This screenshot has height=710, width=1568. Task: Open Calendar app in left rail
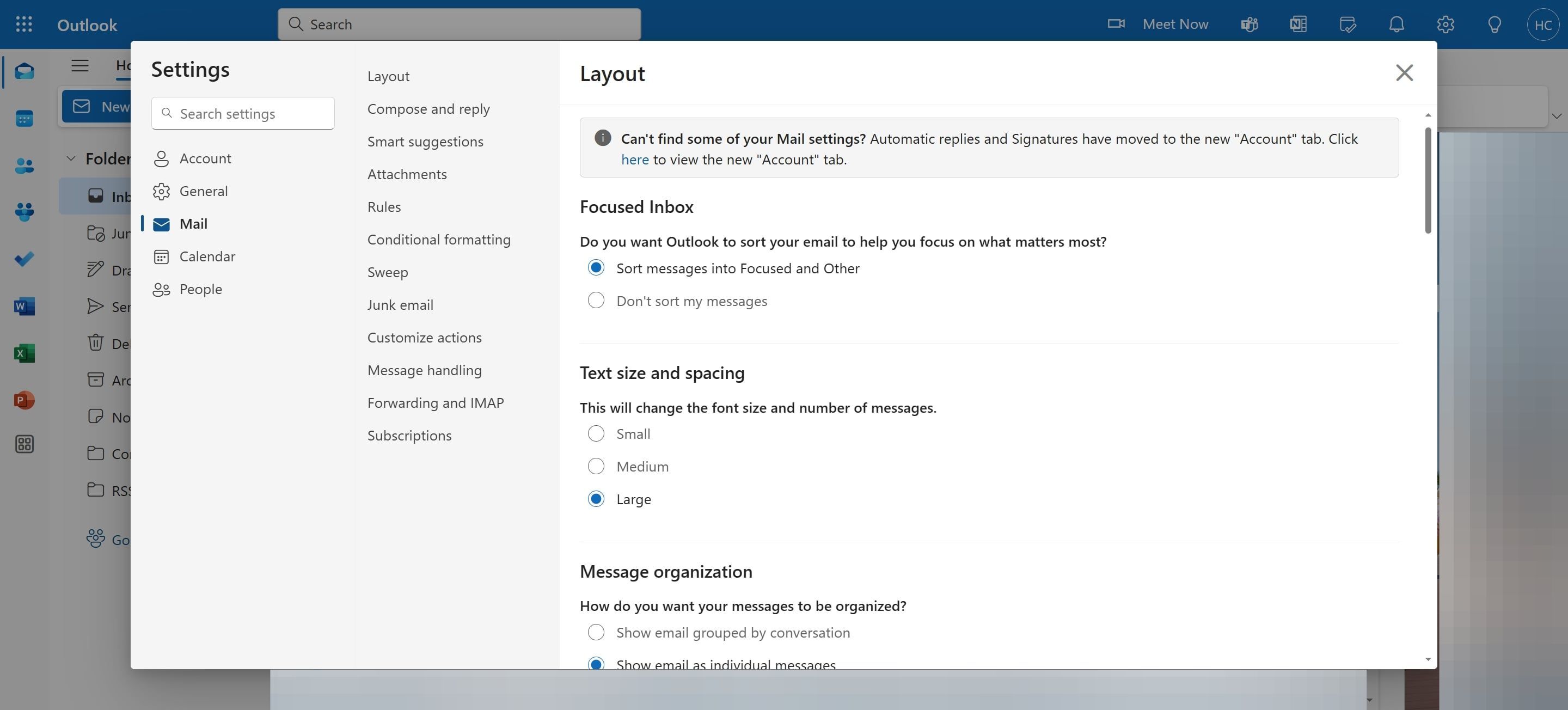[24, 118]
